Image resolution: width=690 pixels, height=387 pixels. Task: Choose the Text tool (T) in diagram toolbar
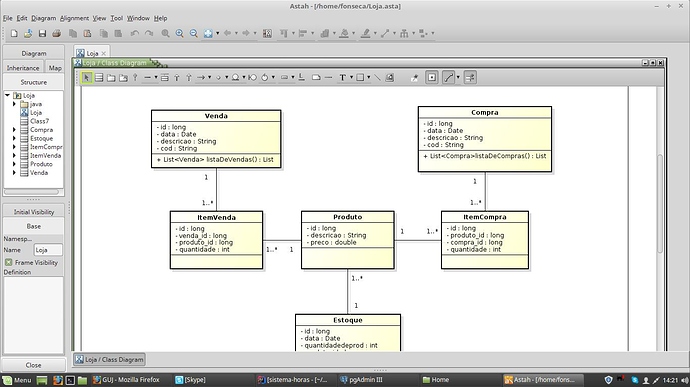tap(342, 78)
